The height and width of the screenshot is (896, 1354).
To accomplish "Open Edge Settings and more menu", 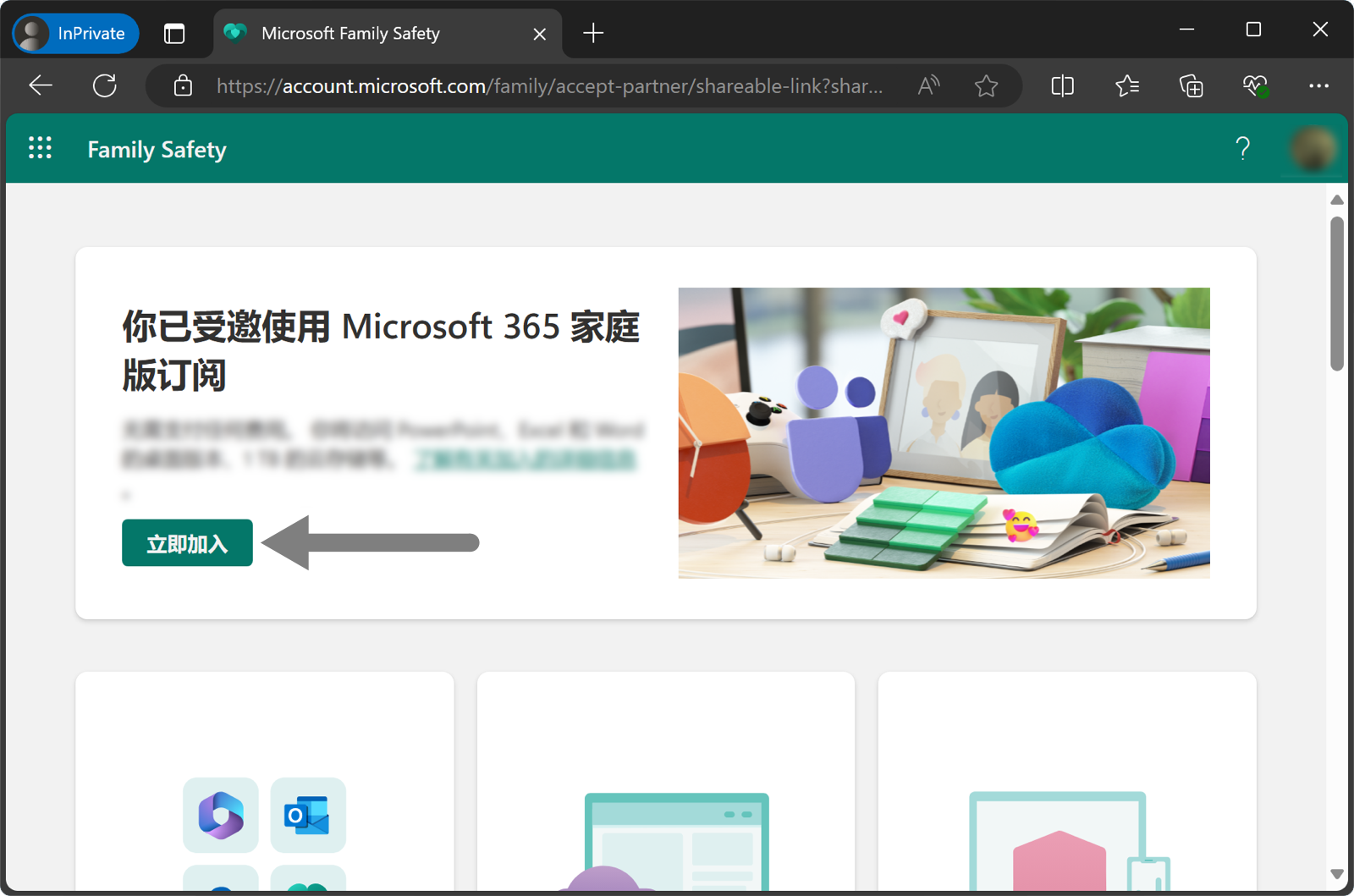I will click(x=1318, y=85).
